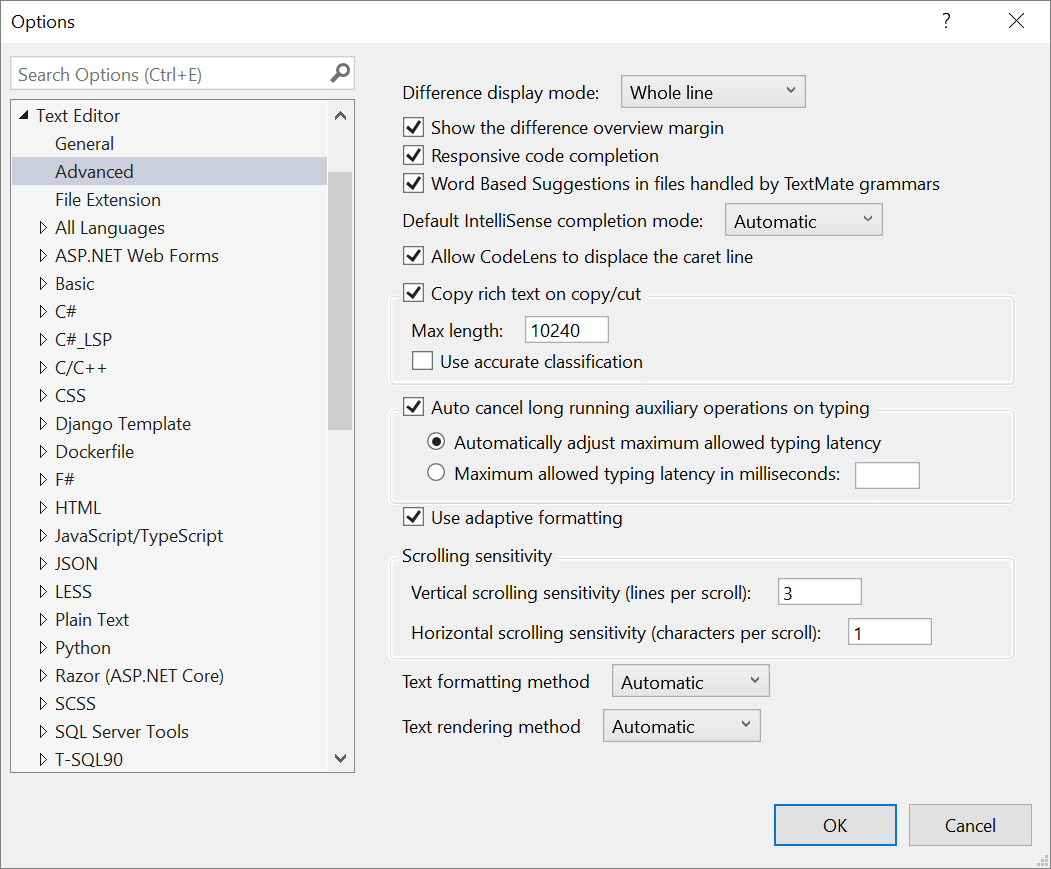Click the Vertical scrolling sensitivity field
The width and height of the screenshot is (1051, 869).
click(x=819, y=591)
